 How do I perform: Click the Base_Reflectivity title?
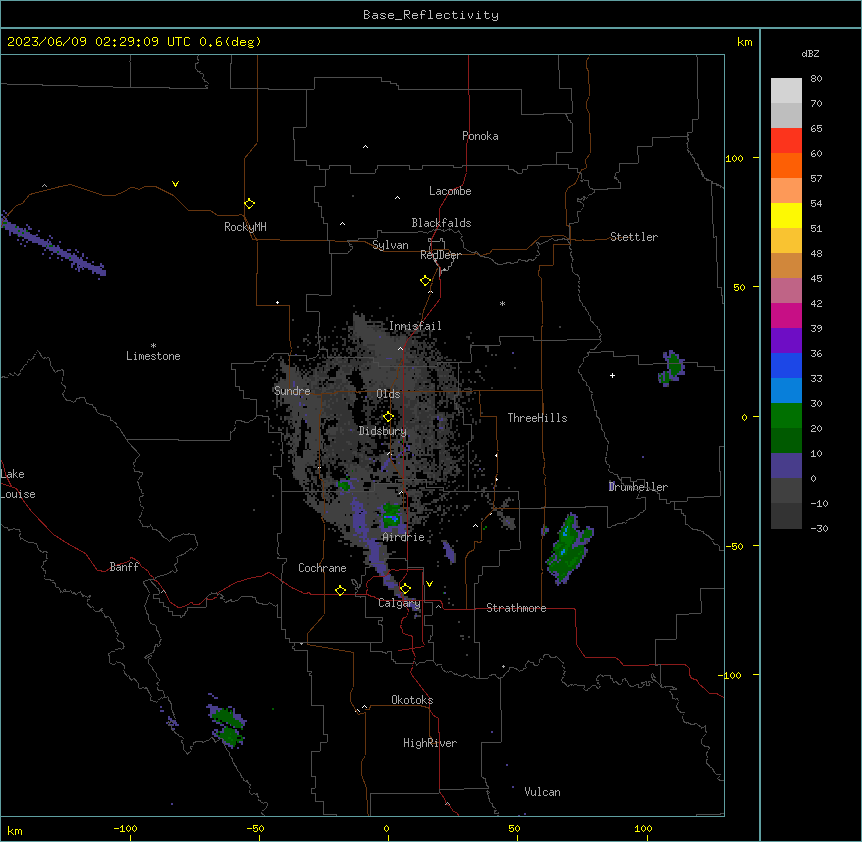pos(431,15)
